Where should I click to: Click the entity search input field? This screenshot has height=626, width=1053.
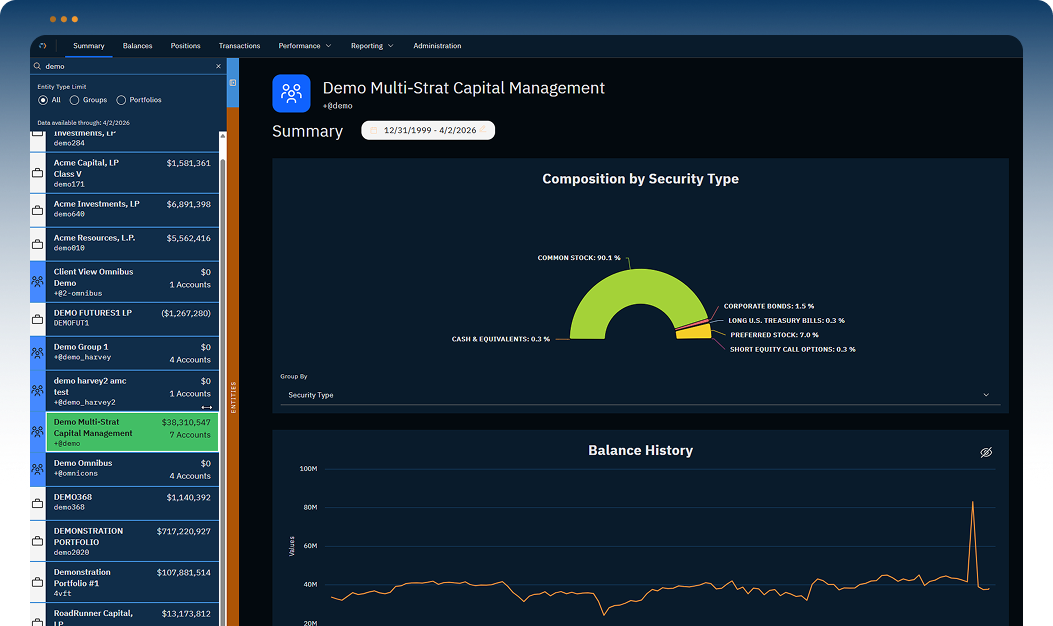(x=128, y=66)
